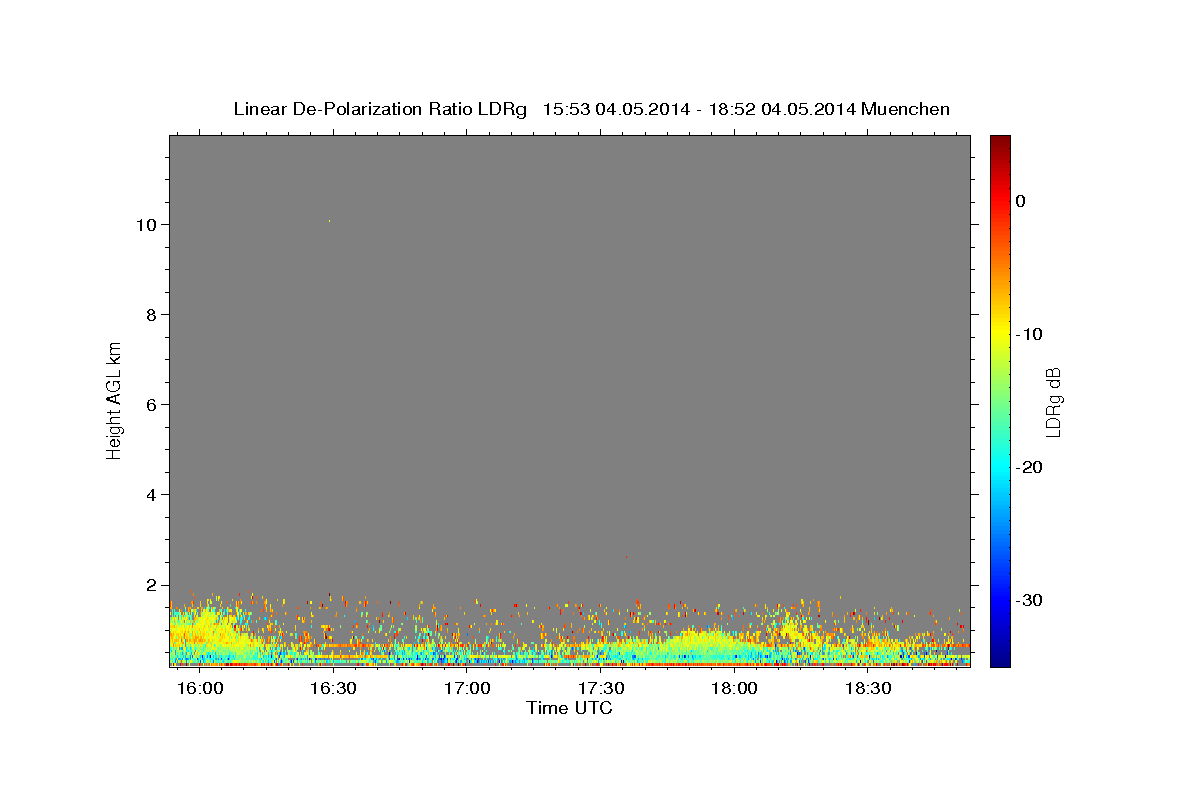The height and width of the screenshot is (800, 1200).
Task: Click the 16:30 time tick label
Action: (333, 689)
